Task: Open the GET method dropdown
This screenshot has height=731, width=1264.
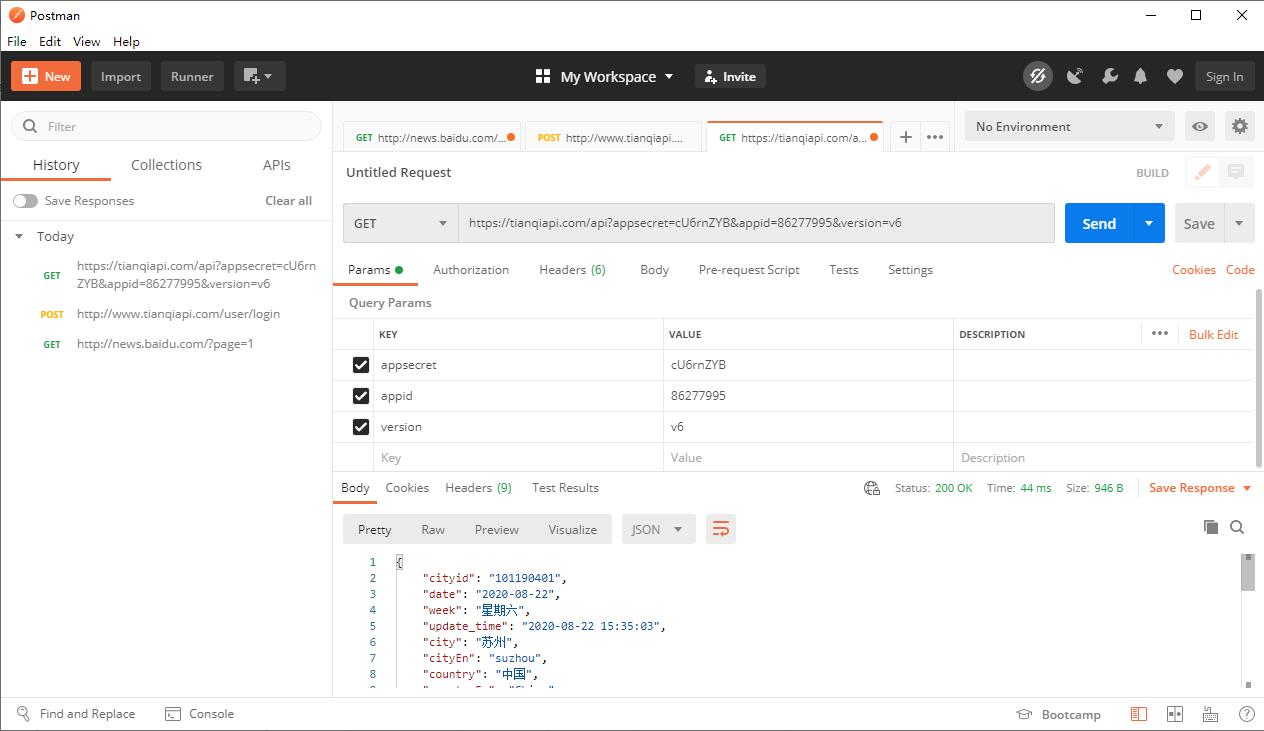Action: point(401,223)
